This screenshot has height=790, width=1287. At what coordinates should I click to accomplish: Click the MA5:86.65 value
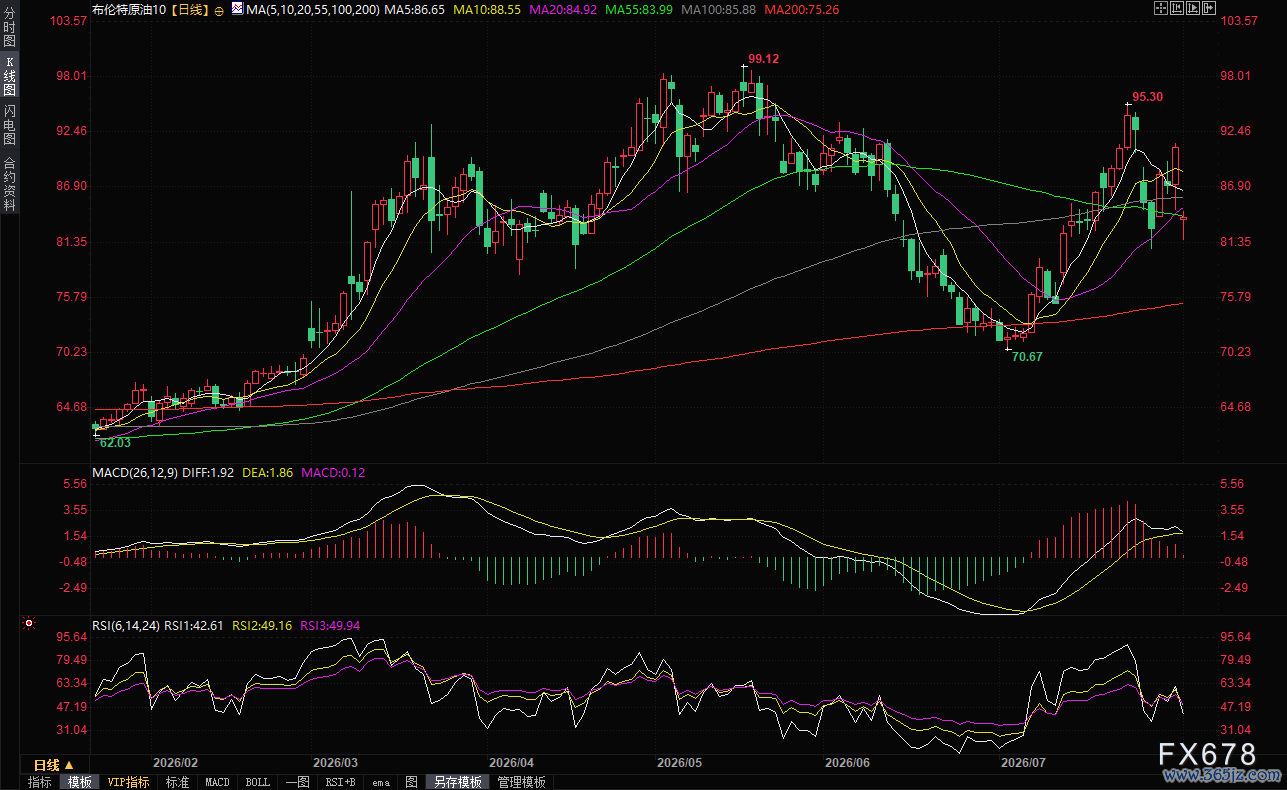click(x=415, y=9)
